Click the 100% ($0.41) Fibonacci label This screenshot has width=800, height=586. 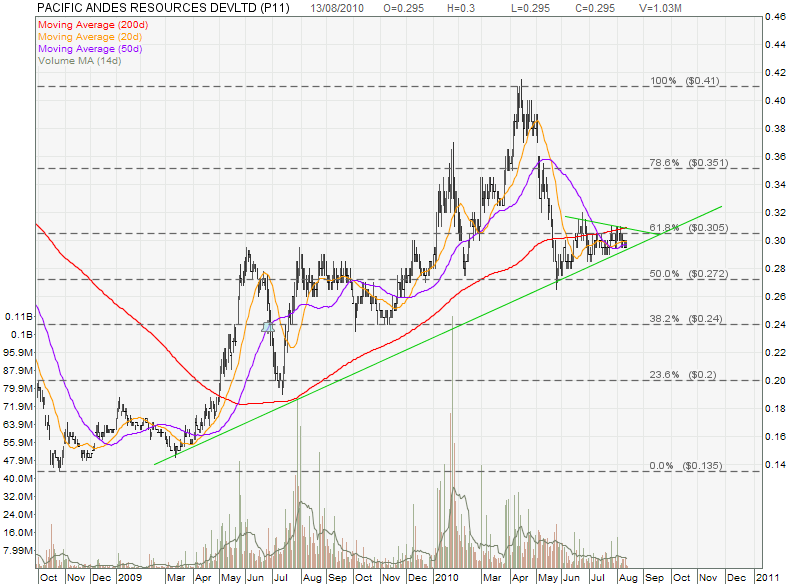(x=684, y=81)
